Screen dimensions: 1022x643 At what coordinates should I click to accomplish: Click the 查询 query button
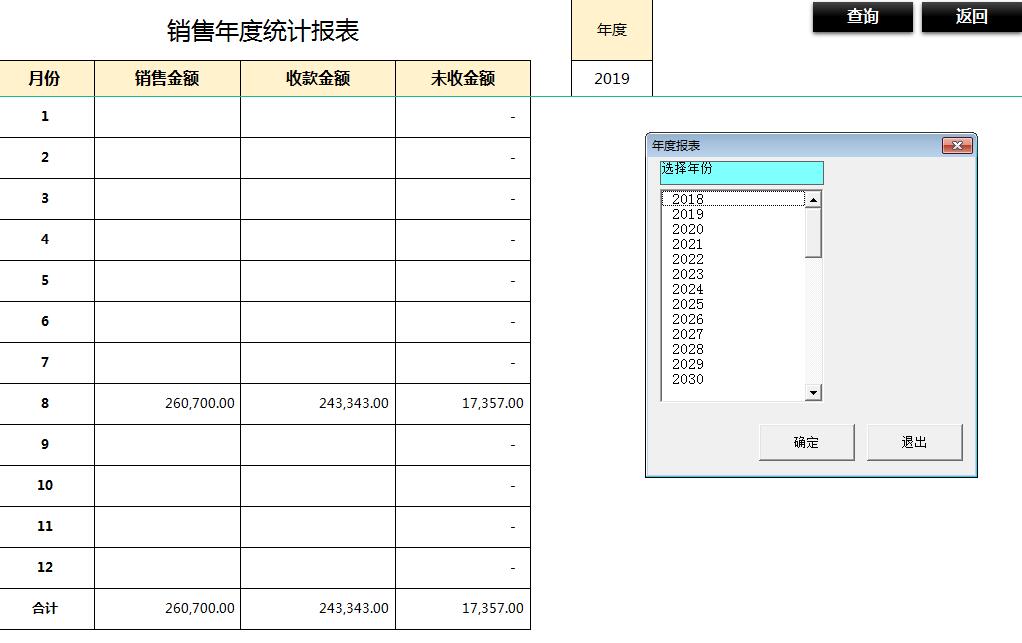(861, 17)
